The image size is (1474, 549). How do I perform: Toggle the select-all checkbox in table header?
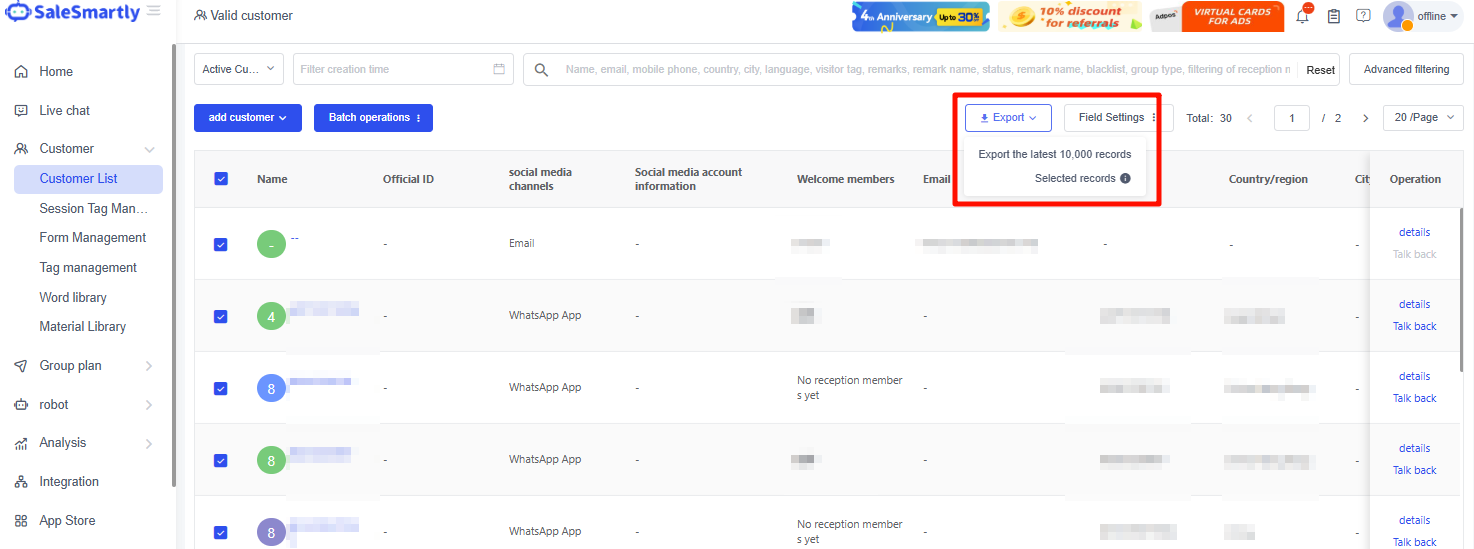pos(221,179)
